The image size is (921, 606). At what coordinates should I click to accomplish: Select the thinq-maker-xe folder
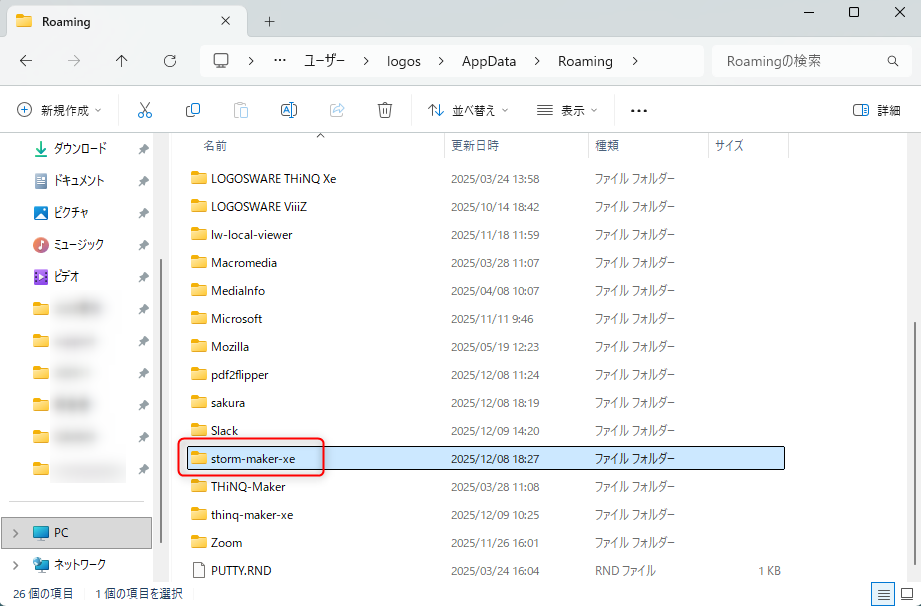pyautogui.click(x=251, y=514)
